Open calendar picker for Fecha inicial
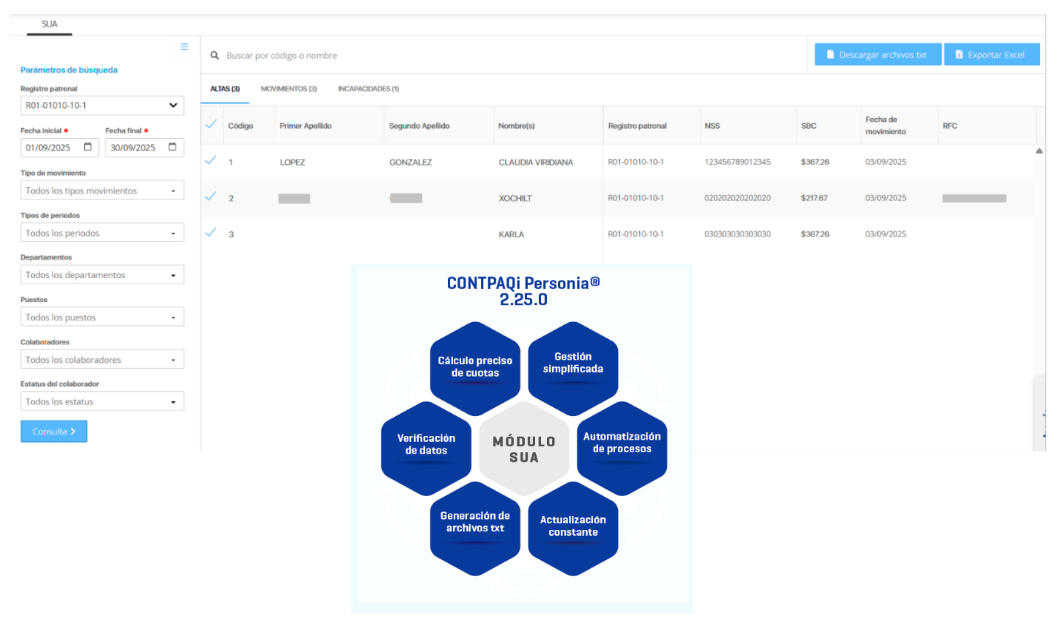Screen dimensions: 1061x626 click(x=88, y=148)
